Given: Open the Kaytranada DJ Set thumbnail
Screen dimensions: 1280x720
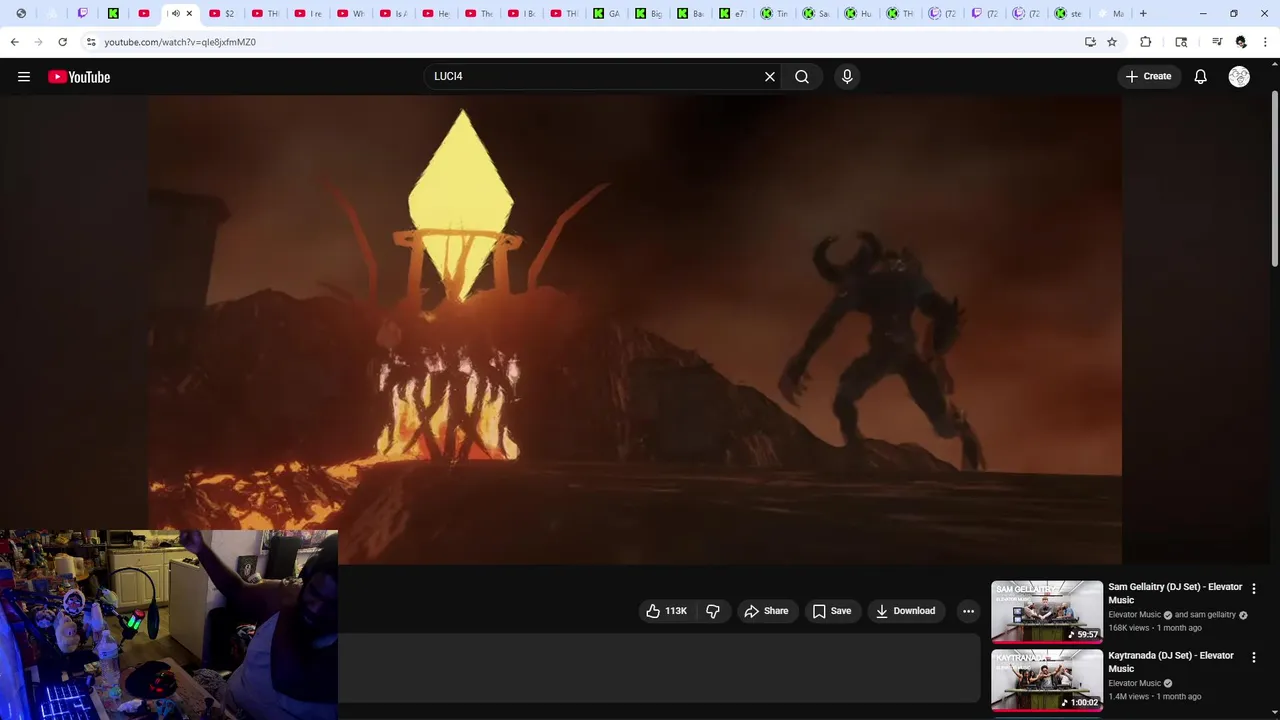Looking at the screenshot, I should (1047, 680).
